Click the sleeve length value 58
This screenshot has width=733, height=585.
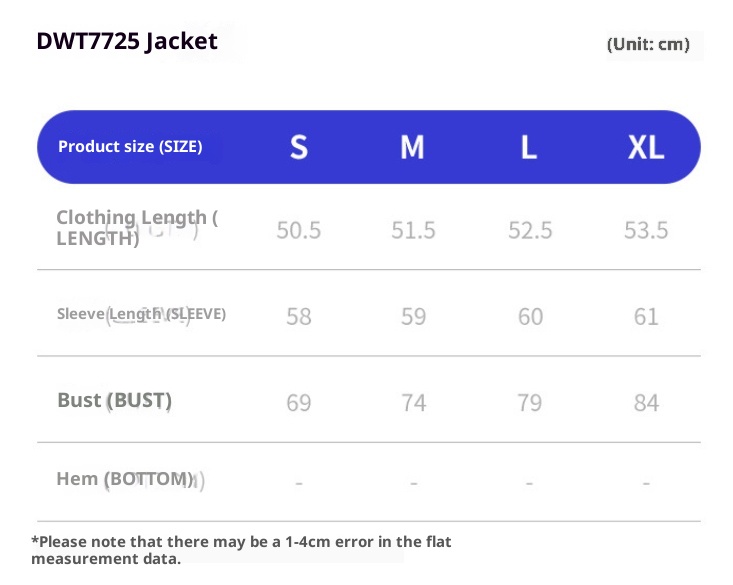(x=298, y=317)
